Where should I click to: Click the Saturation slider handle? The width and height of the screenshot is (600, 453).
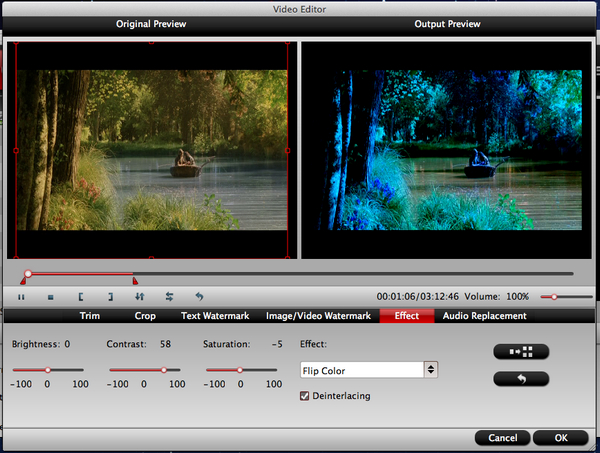point(240,370)
